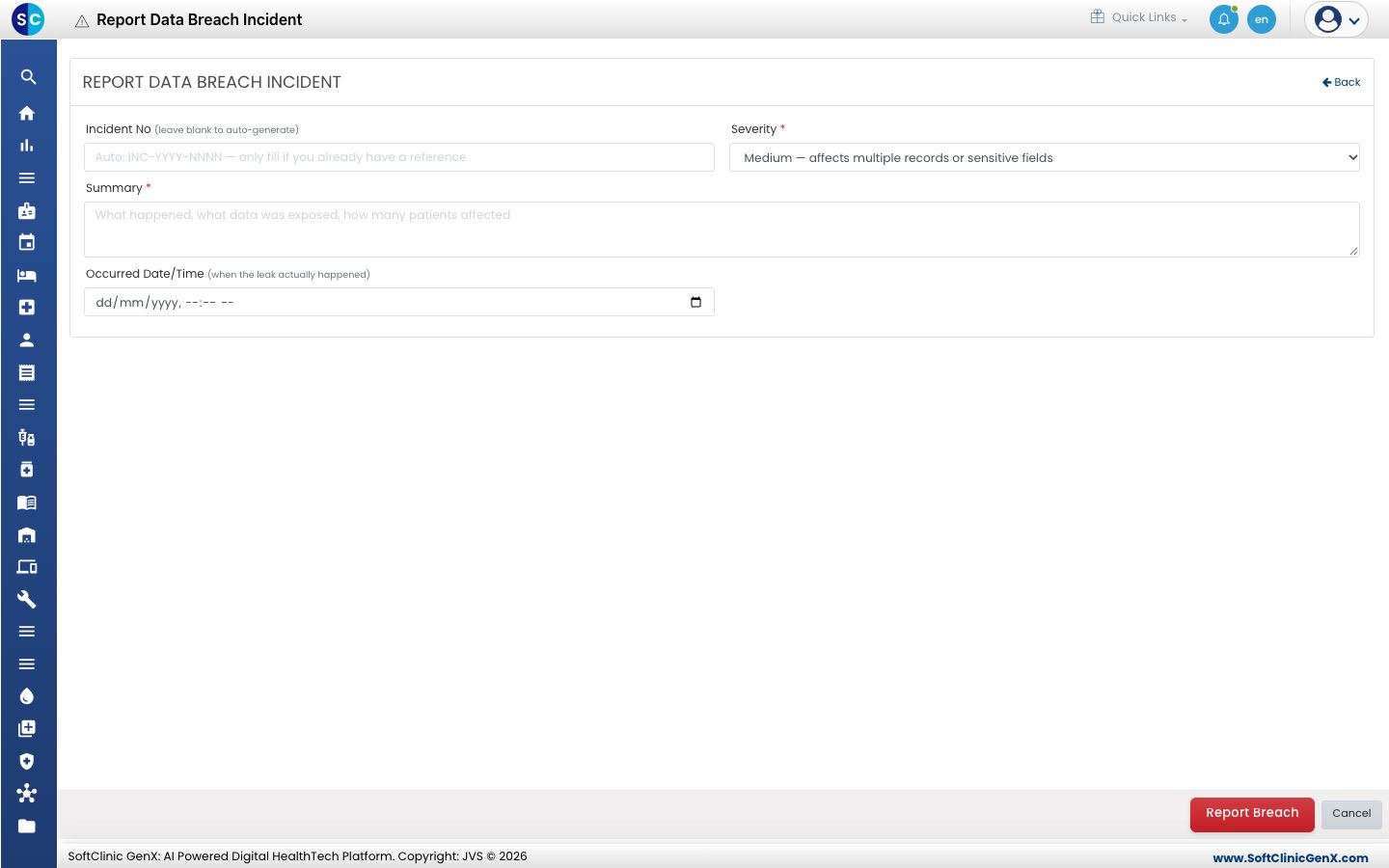Open the wrench maintenance icon
Image resolution: width=1389 pixels, height=868 pixels.
27,599
